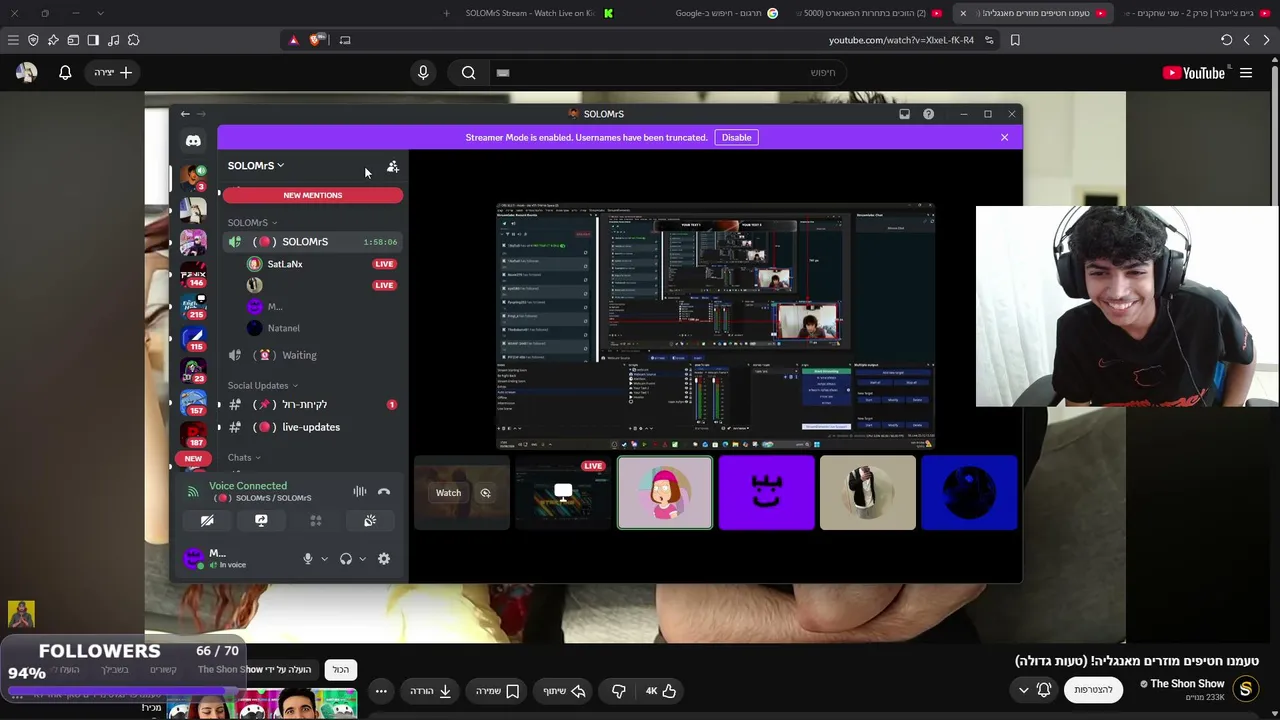This screenshot has width=1280, height=720.
Task: Select the purple smiley participant tile
Action: [x=767, y=493]
